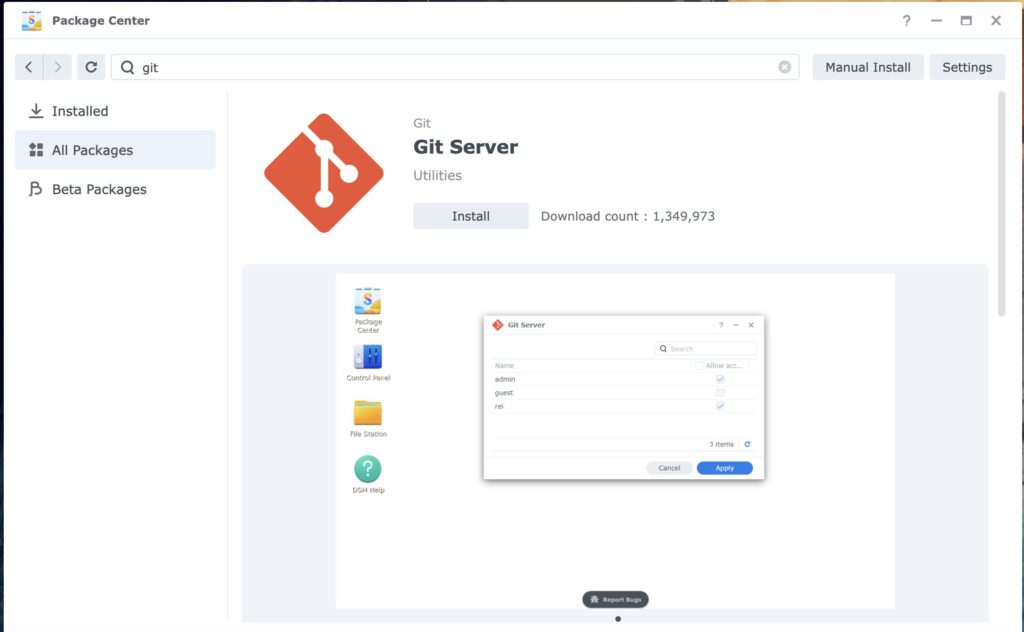
Task: Select All Packages in sidebar
Action: tap(115, 150)
